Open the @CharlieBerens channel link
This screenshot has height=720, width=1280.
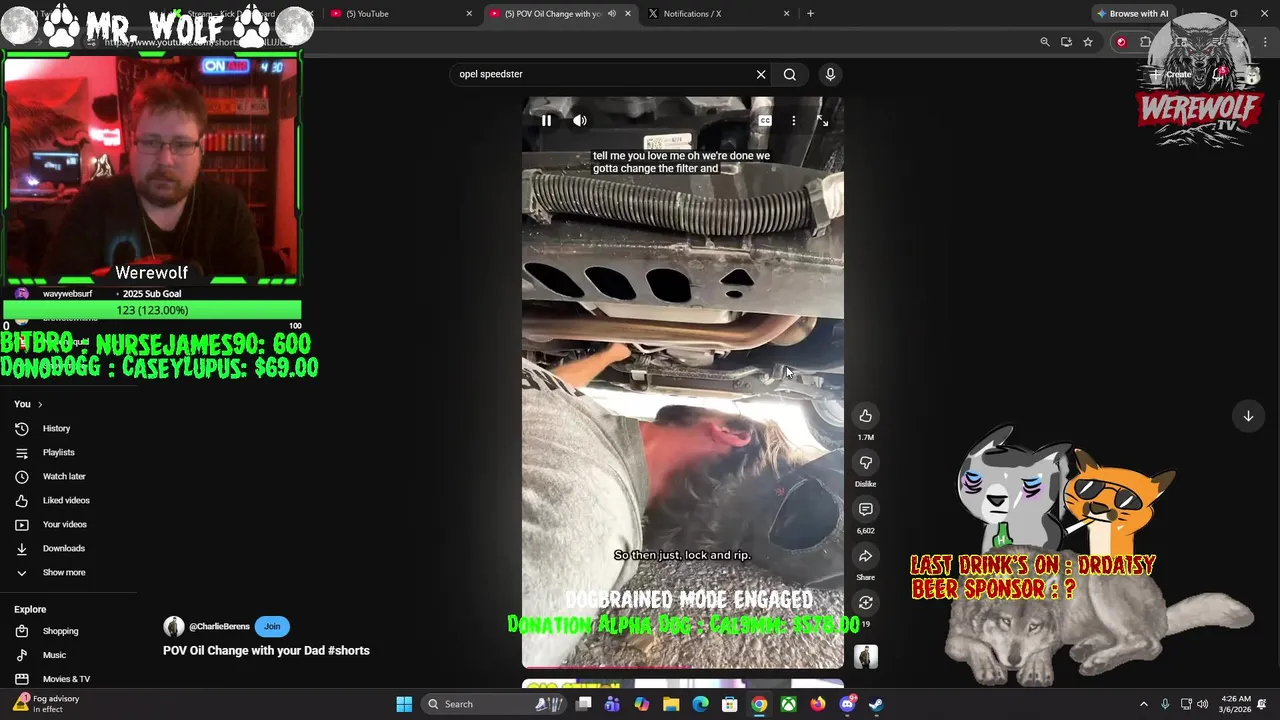pos(219,626)
